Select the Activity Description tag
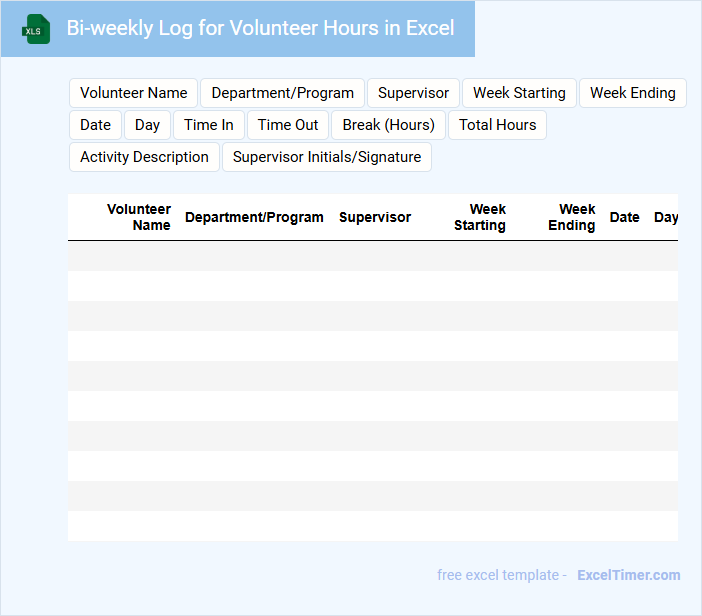 (144, 157)
